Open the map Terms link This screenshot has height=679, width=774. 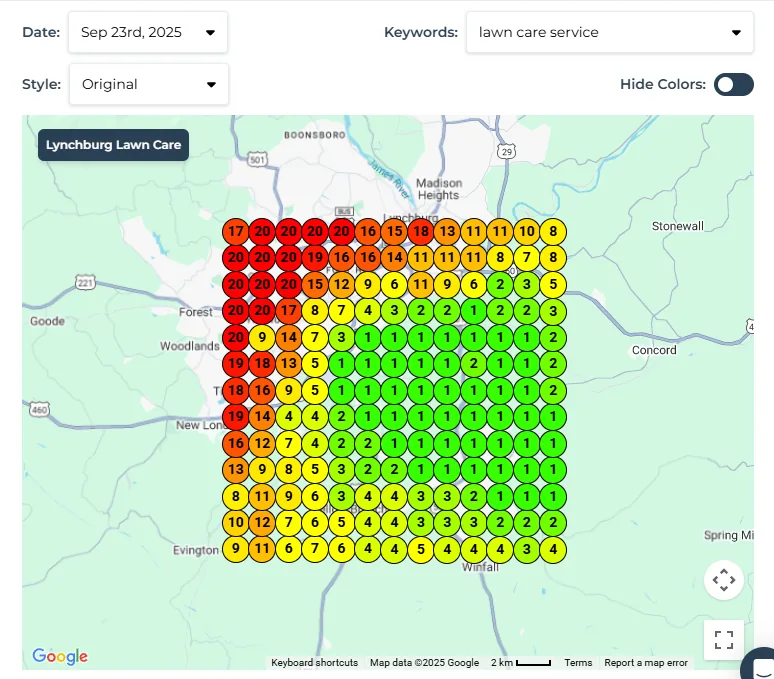pos(578,663)
